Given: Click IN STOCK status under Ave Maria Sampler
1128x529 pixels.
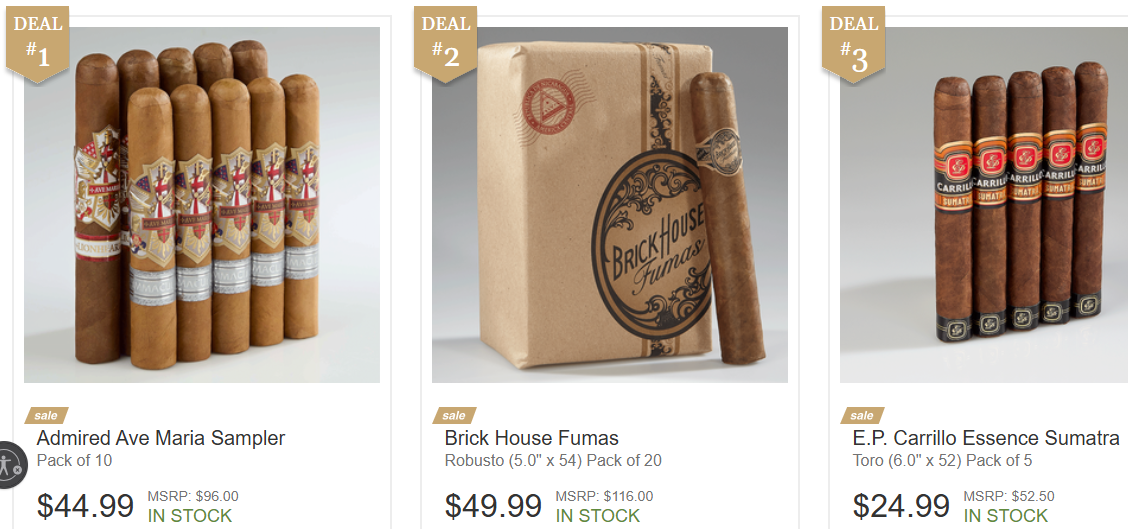Looking at the screenshot, I should coord(190,516).
